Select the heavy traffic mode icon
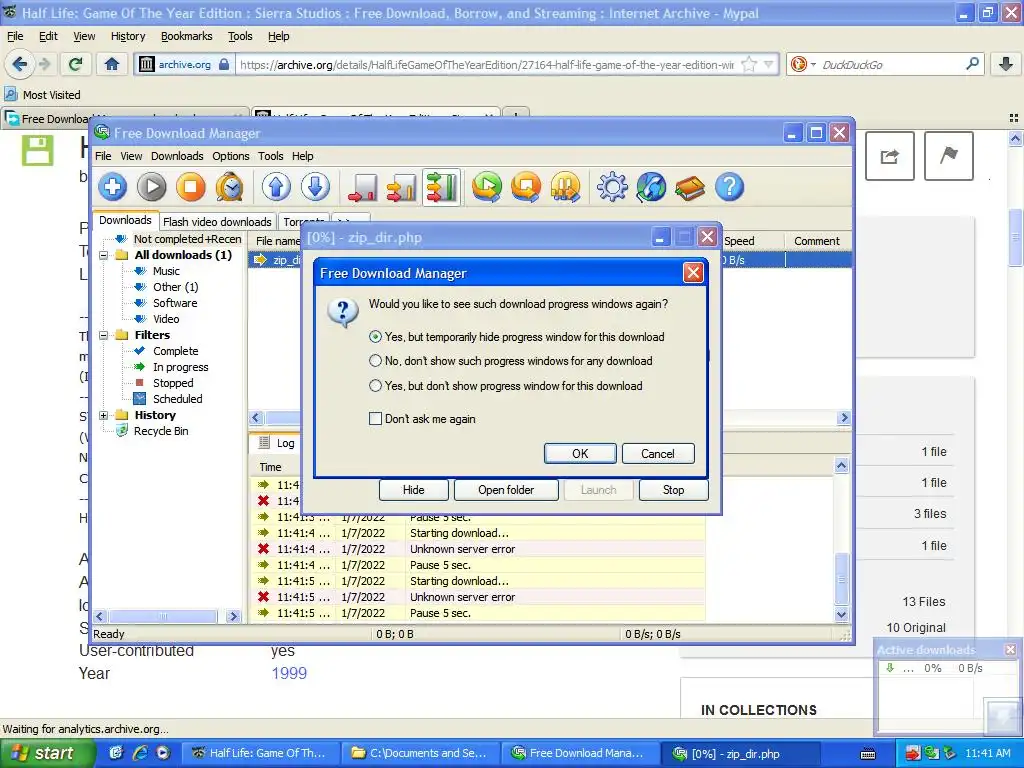 pos(441,187)
